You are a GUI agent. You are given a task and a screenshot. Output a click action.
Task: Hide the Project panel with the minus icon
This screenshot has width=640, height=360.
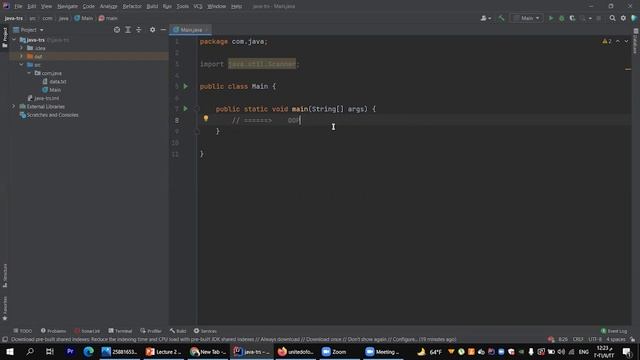point(163,30)
